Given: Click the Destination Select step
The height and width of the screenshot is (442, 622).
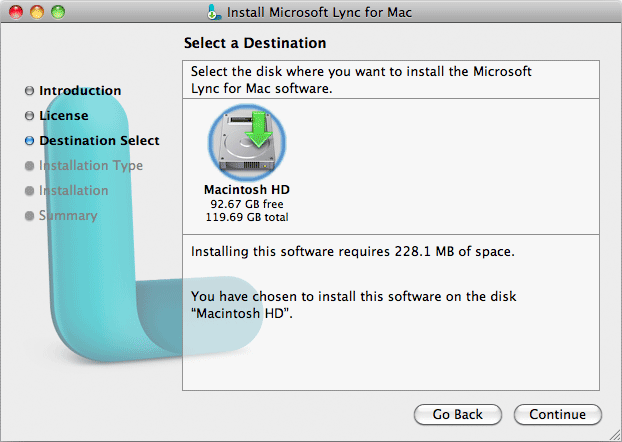Looking at the screenshot, I should pyautogui.click(x=99, y=140).
